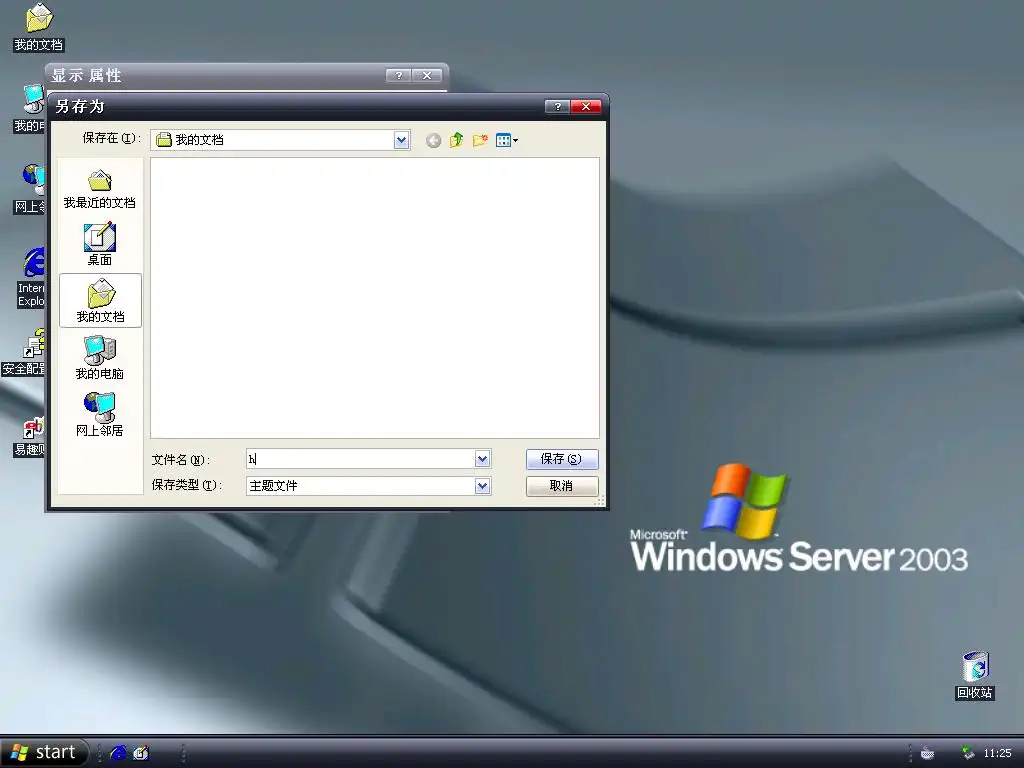The image size is (1024, 768).
Task: Click Show Desktop quick launch icon
Action: [x=140, y=753]
